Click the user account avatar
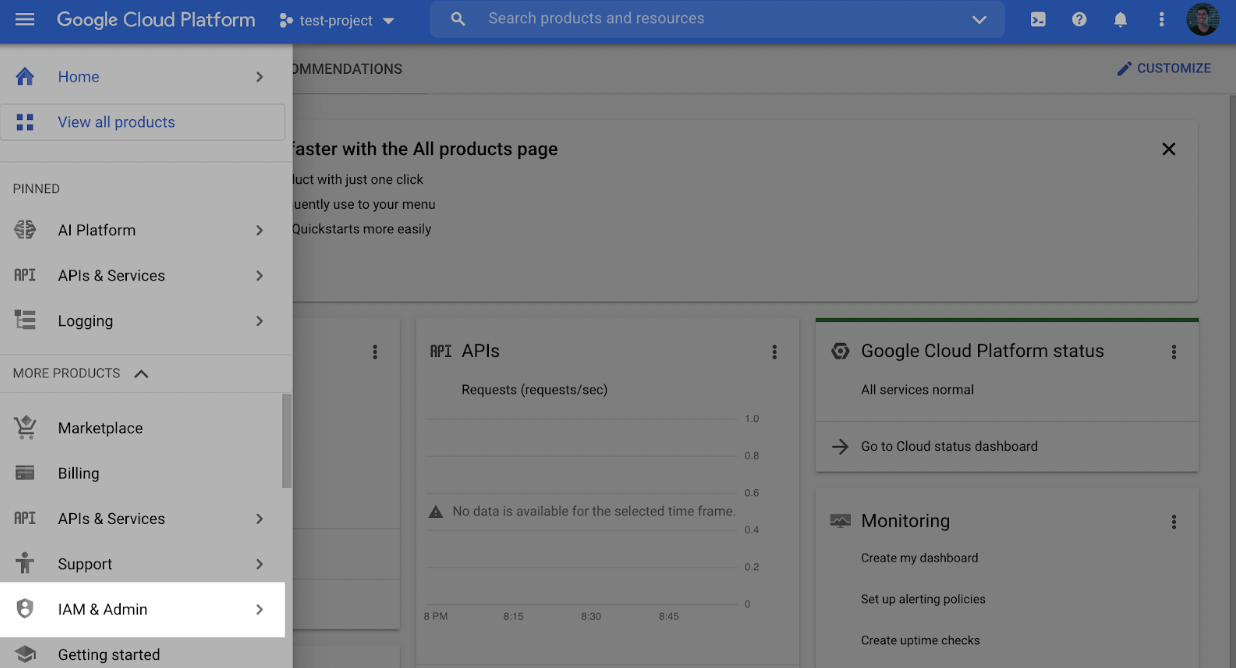 pyautogui.click(x=1203, y=19)
